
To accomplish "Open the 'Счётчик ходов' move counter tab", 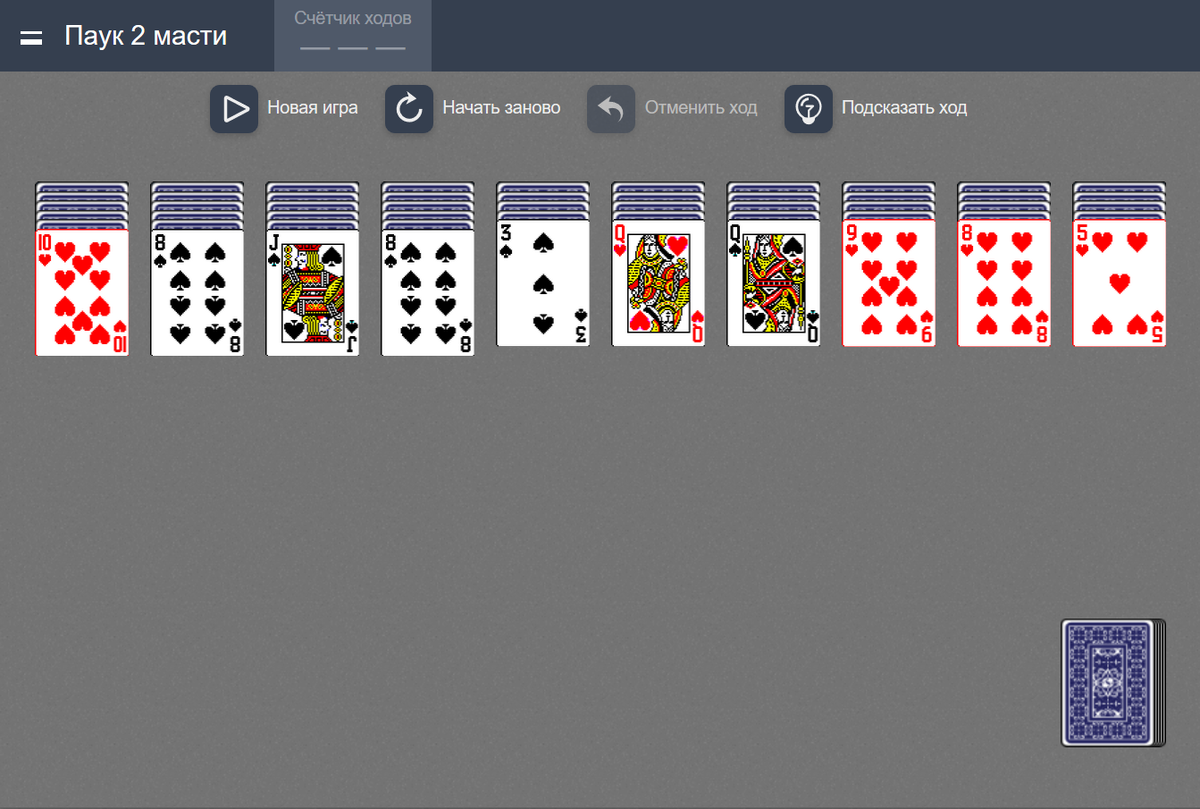I will pyautogui.click(x=353, y=36).
